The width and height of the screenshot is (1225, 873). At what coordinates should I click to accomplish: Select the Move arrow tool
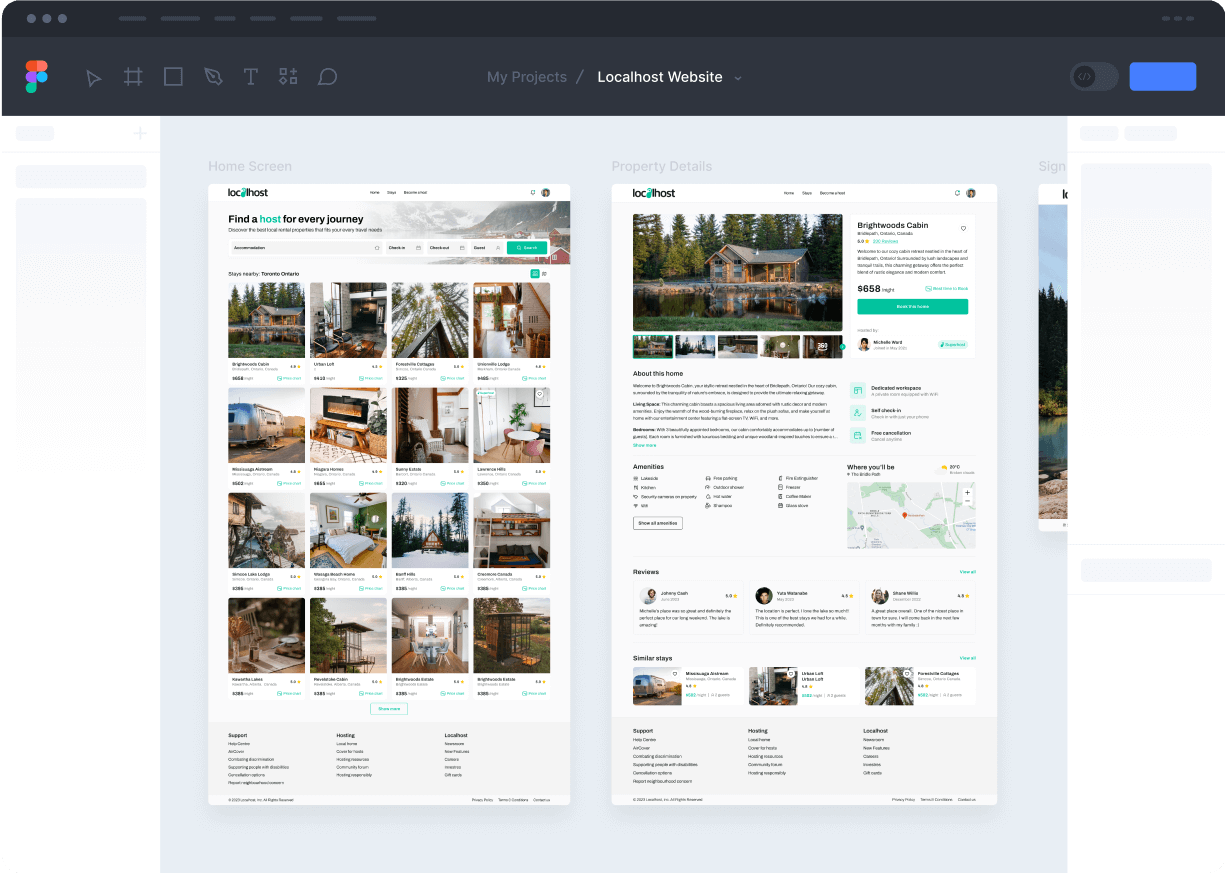(94, 77)
